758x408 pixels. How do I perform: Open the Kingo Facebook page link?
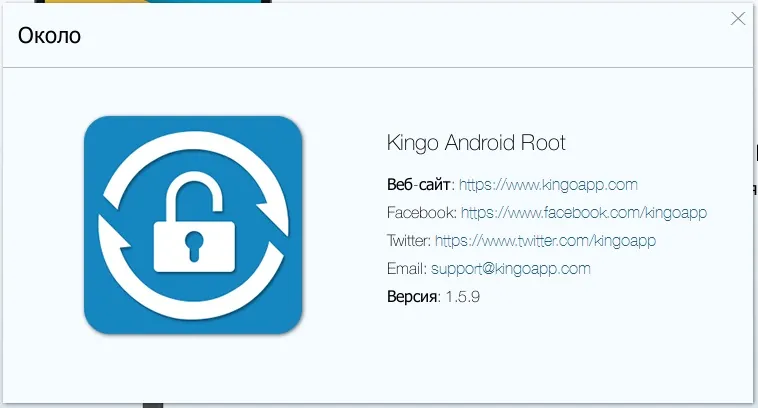584,213
